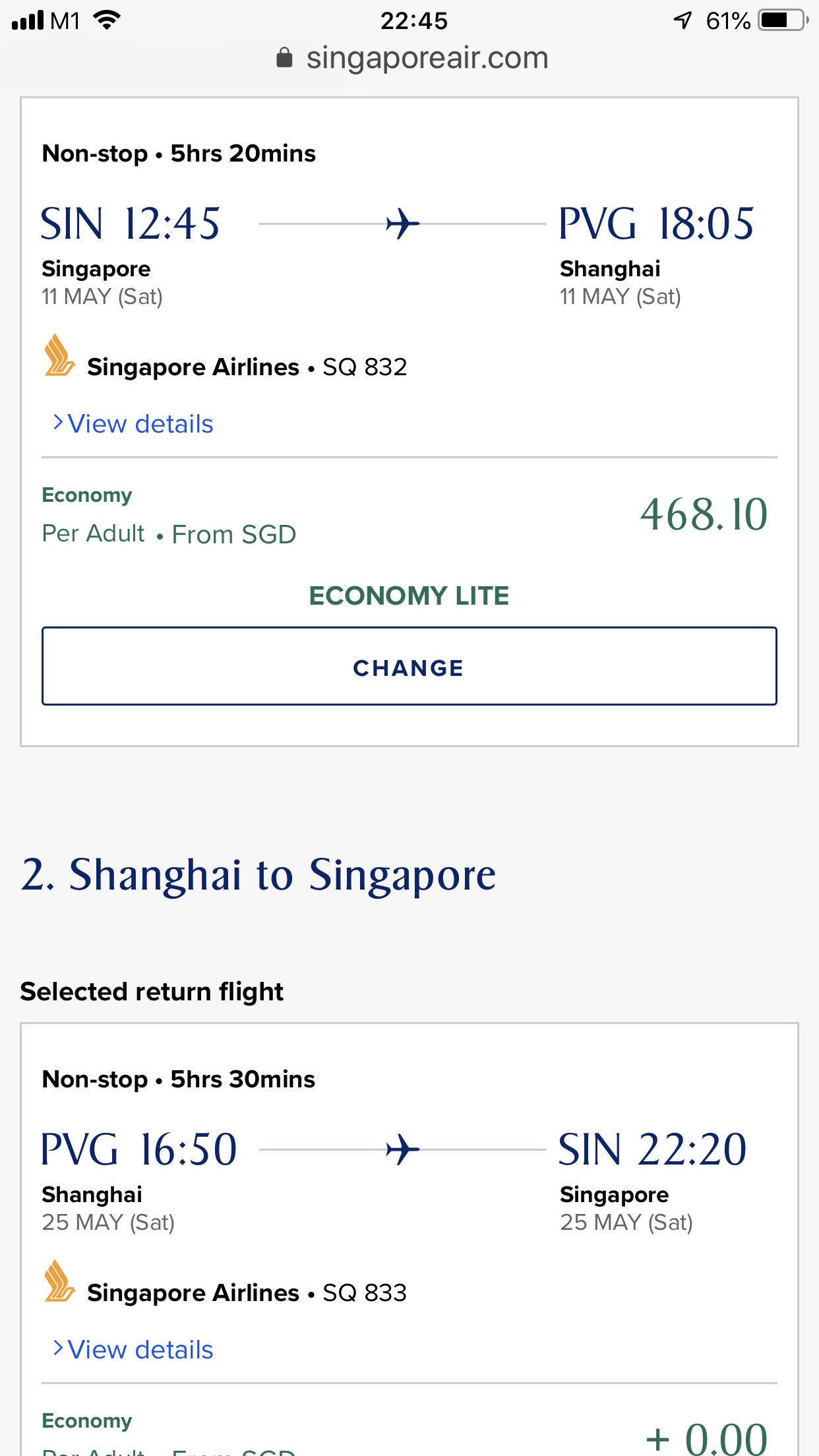Tap the Wi-Fi status icon
819x1456 pixels.
[x=107, y=20]
